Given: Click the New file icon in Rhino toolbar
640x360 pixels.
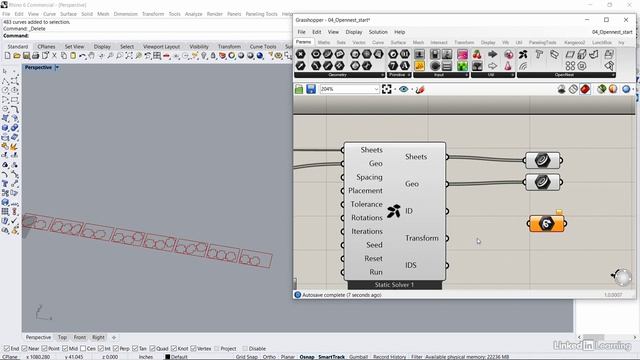Looking at the screenshot, I should tap(7, 56).
